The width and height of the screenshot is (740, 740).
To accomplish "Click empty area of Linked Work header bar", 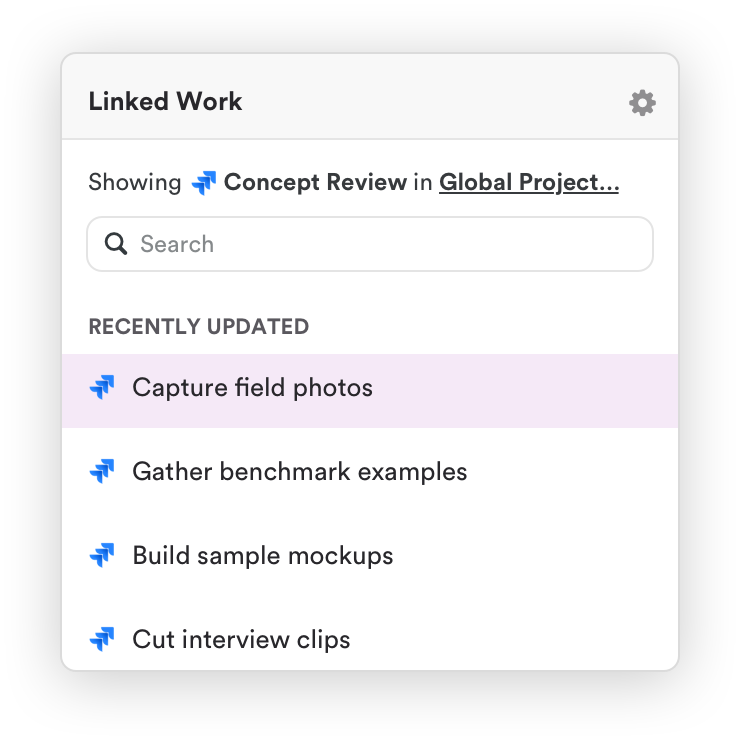I will click(x=430, y=100).
